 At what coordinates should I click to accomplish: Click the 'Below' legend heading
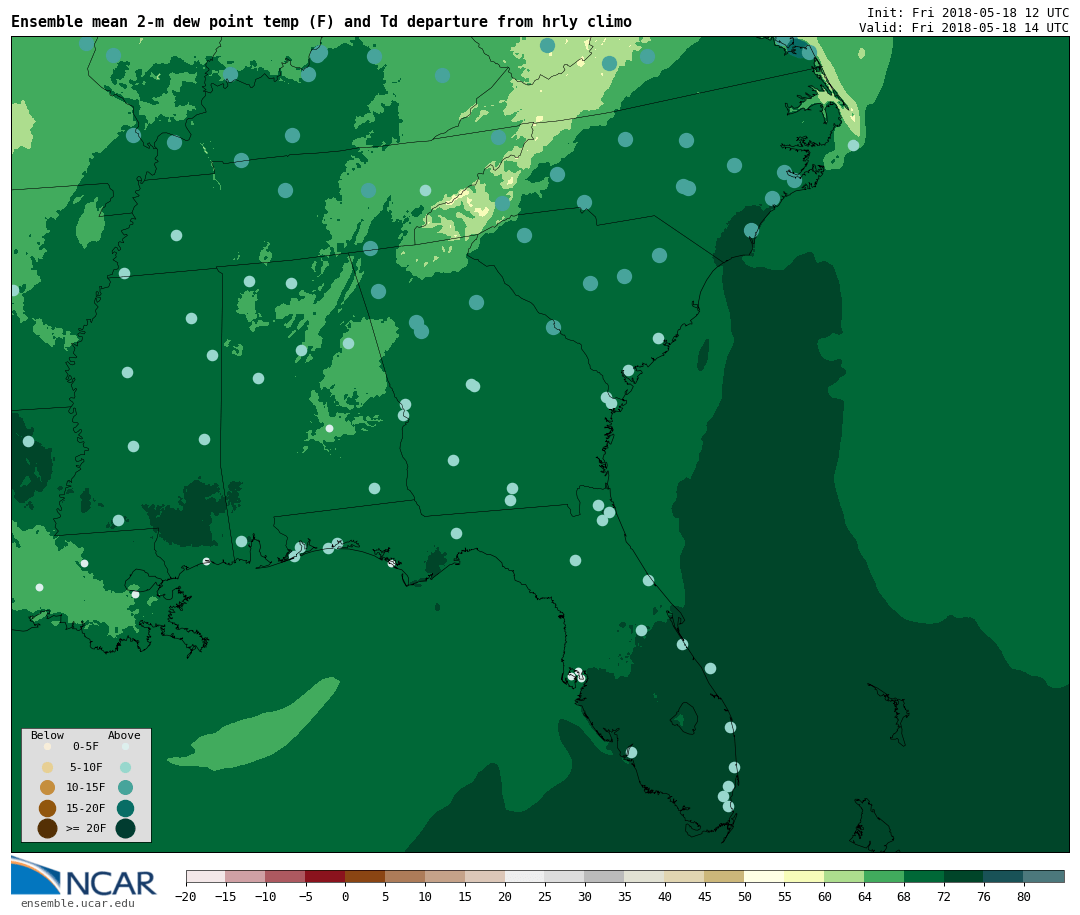click(x=48, y=735)
